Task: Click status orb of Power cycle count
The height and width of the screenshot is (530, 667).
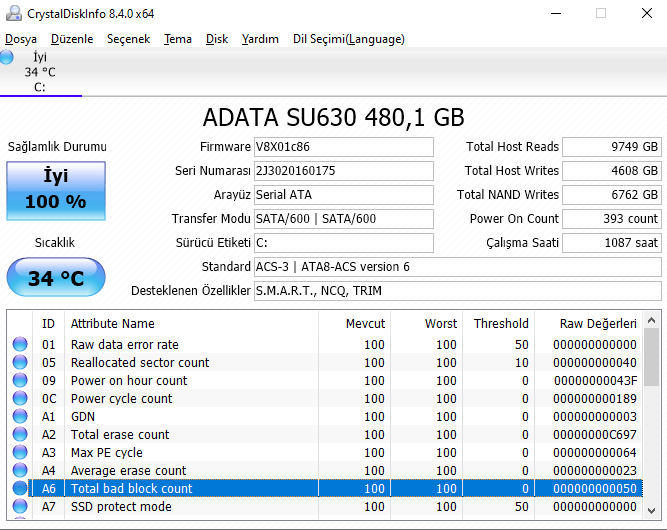Action: [x=20, y=398]
